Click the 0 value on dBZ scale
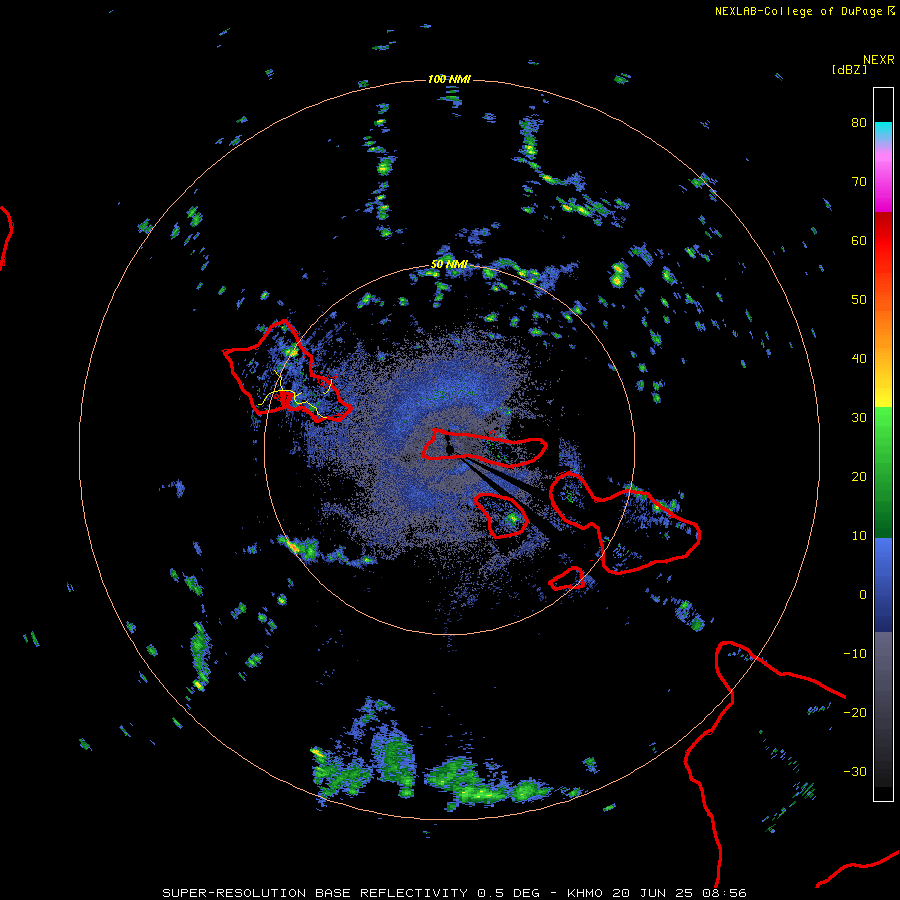This screenshot has height=900, width=900. tap(863, 595)
